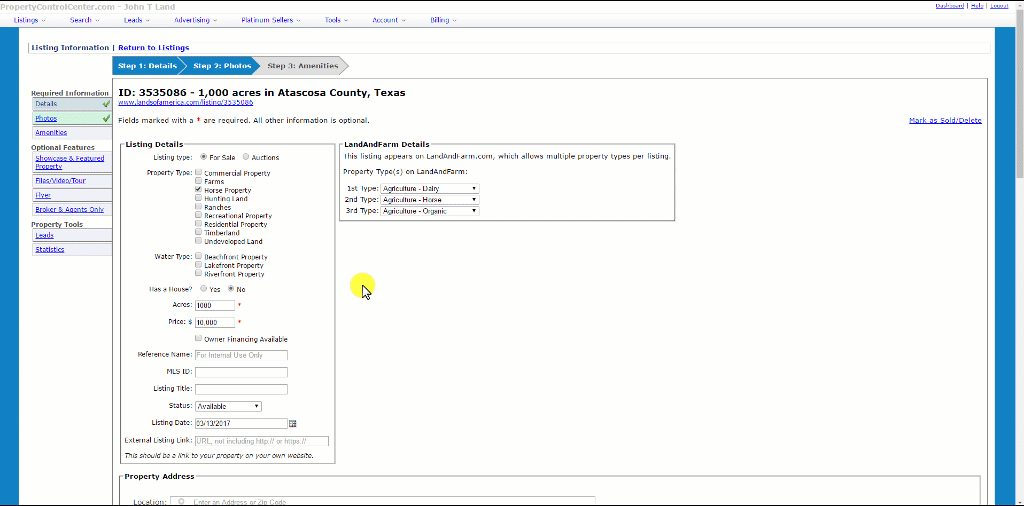Click the Return to Listings link
This screenshot has height=506, width=1024.
[x=153, y=48]
